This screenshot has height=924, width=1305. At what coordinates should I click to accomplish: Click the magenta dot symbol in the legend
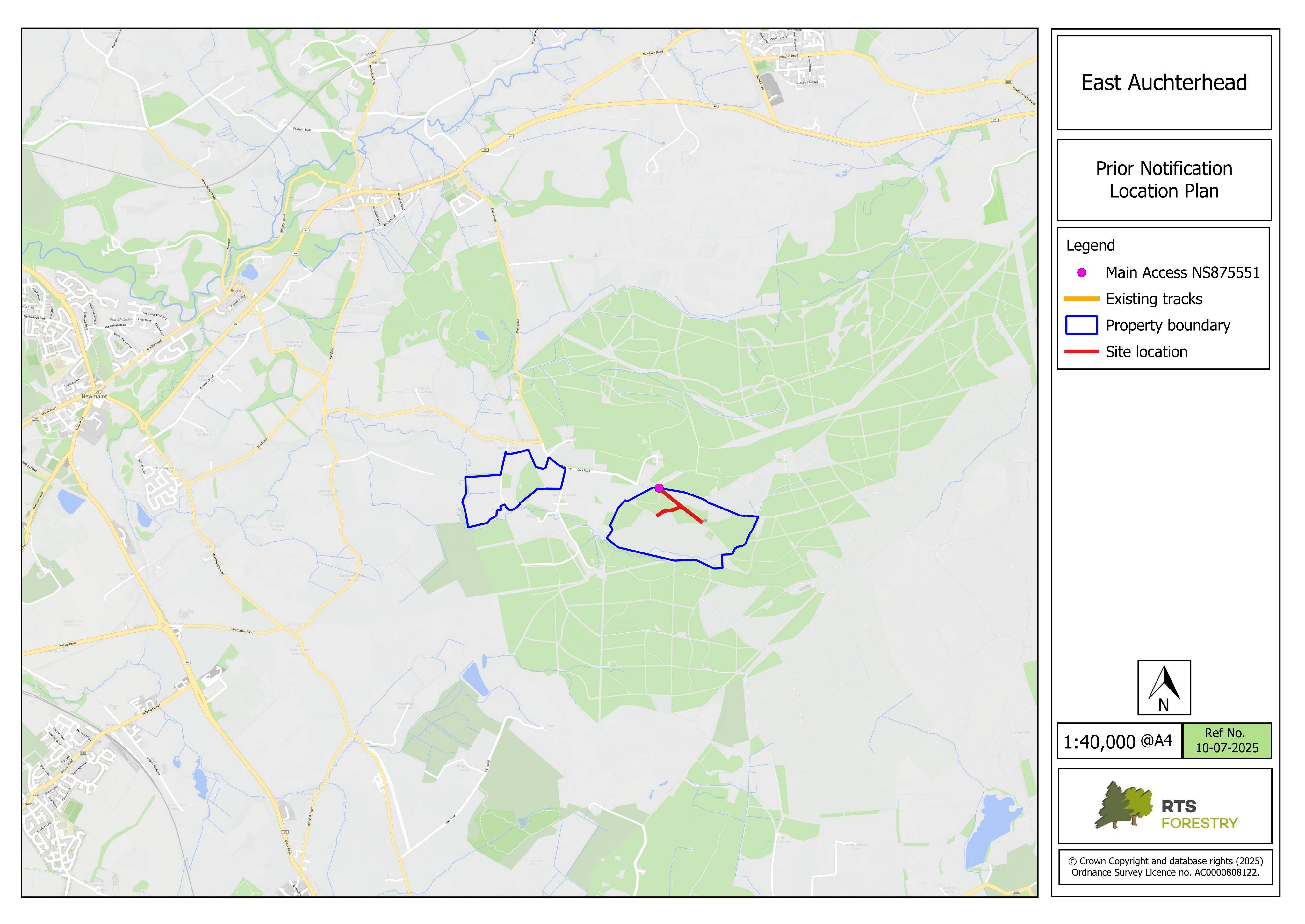coord(1081,272)
